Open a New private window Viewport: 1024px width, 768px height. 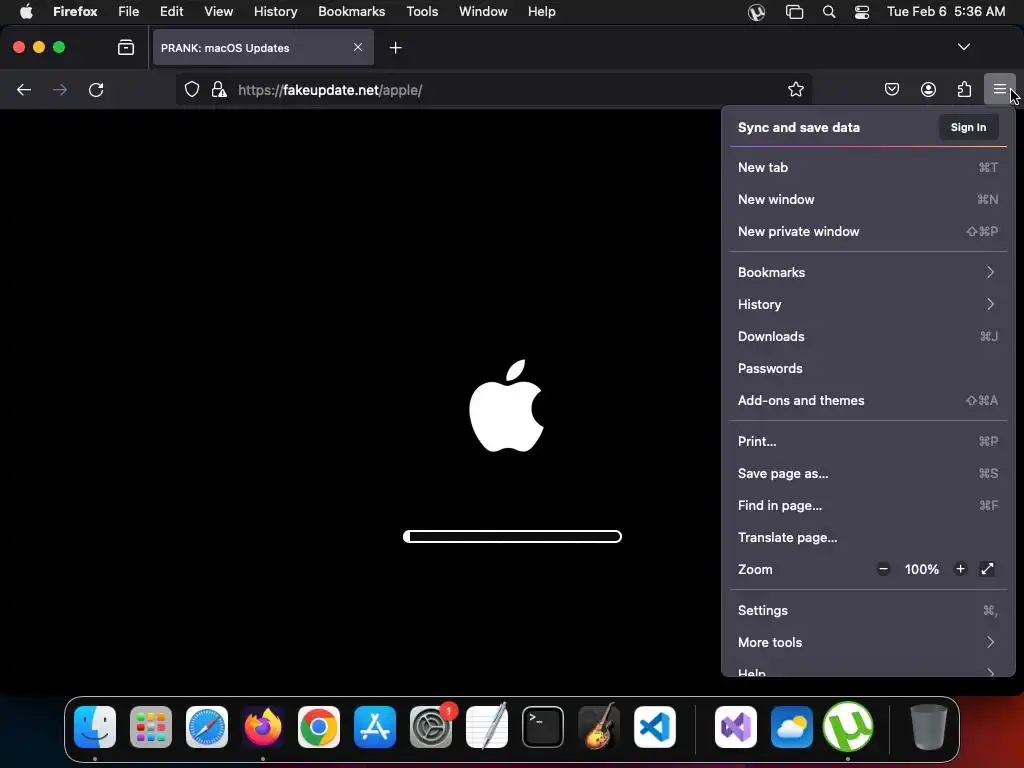(868, 231)
